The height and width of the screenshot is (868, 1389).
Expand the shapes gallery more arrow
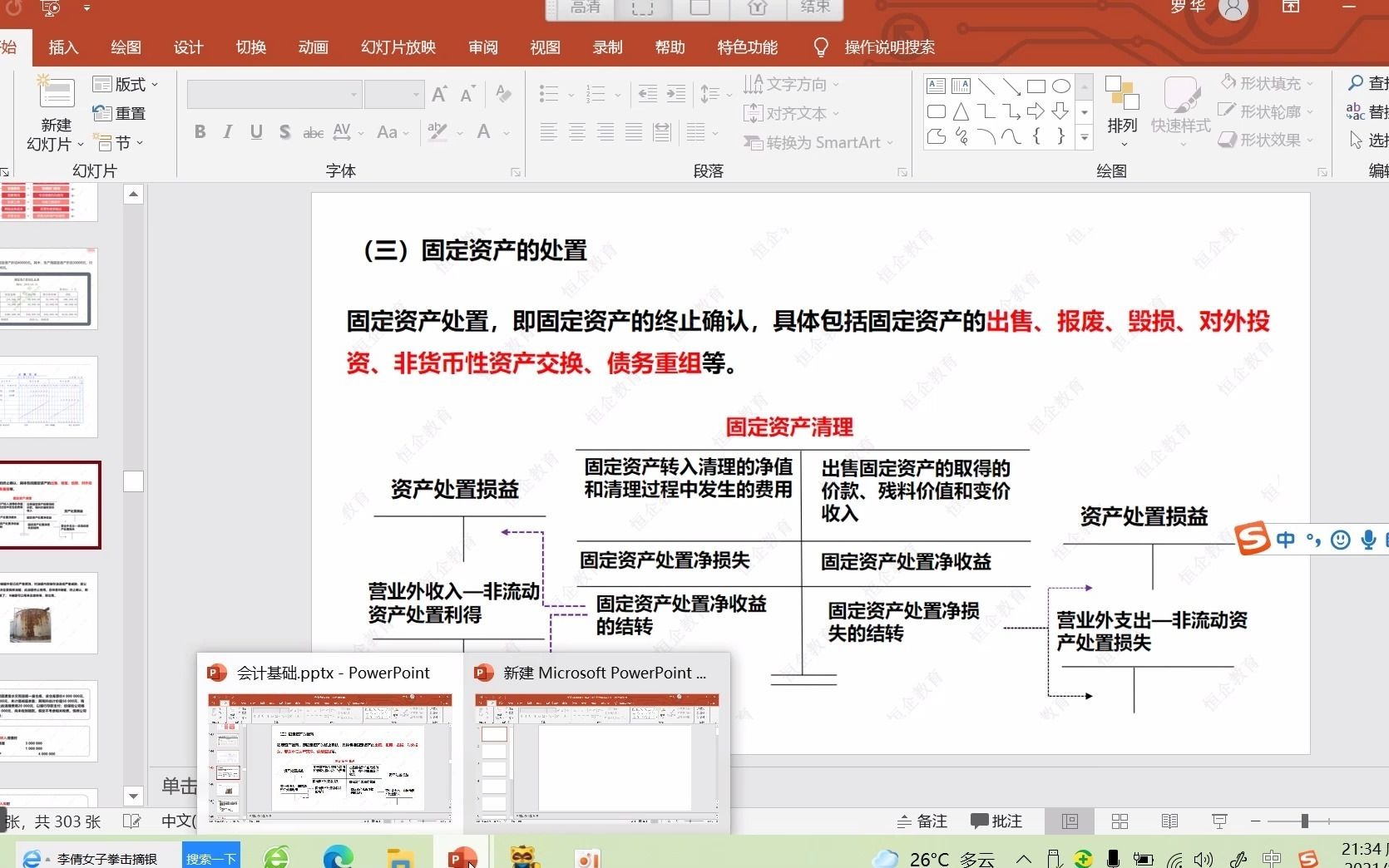tap(1085, 138)
